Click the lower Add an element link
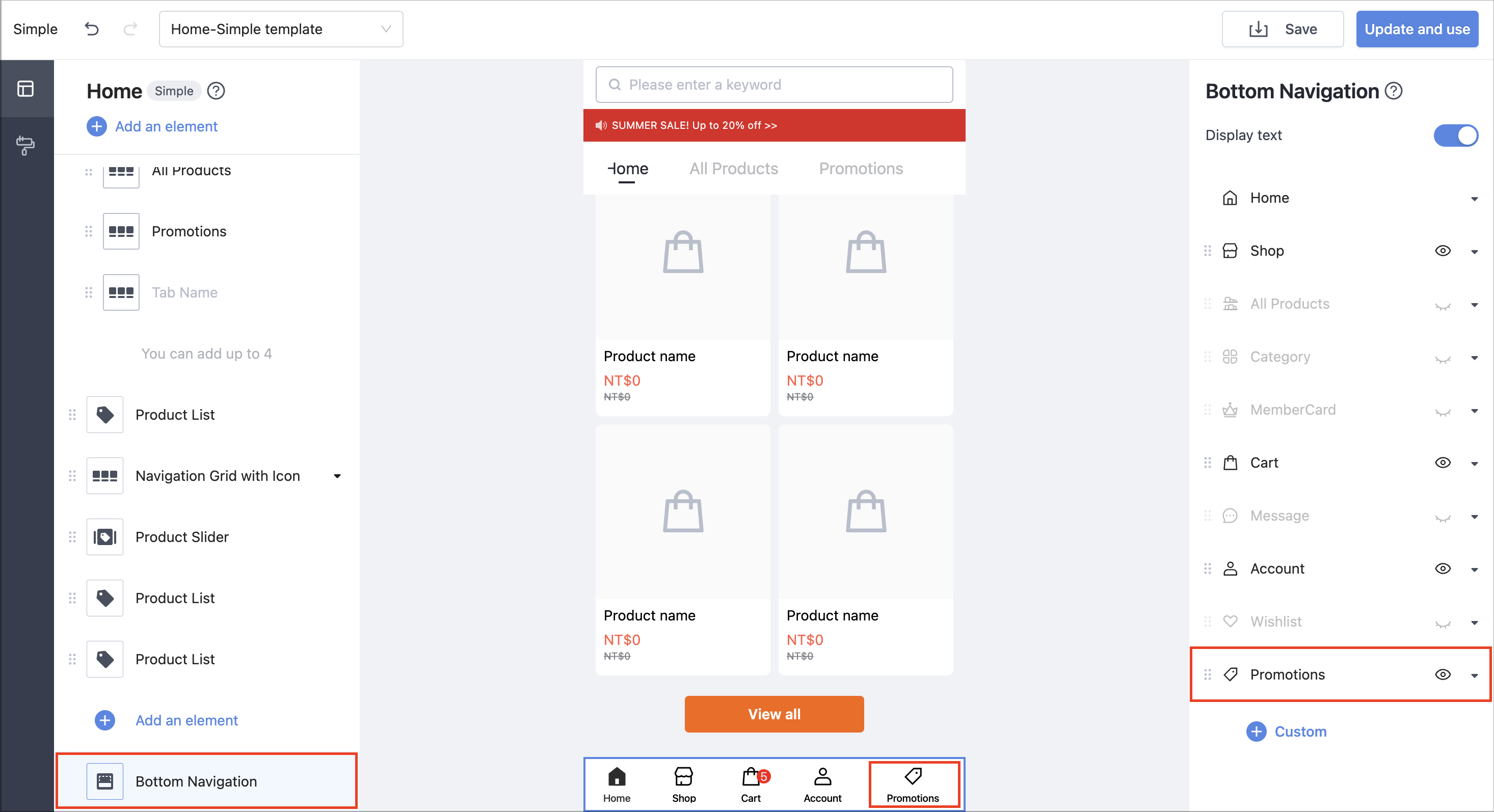Screen dimensions: 1494x812 point(166,720)
